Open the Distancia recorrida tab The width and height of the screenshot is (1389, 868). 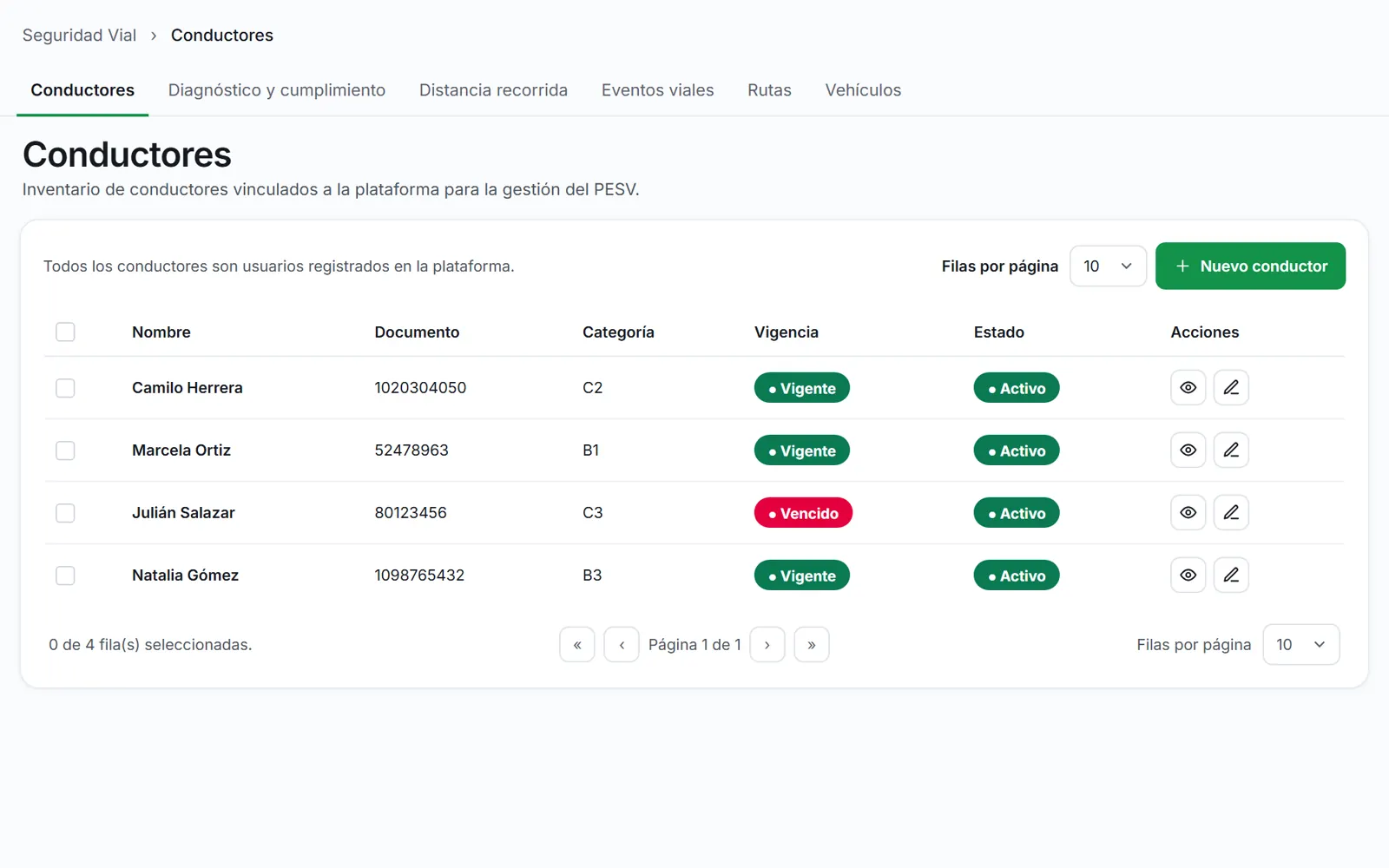pos(493,90)
